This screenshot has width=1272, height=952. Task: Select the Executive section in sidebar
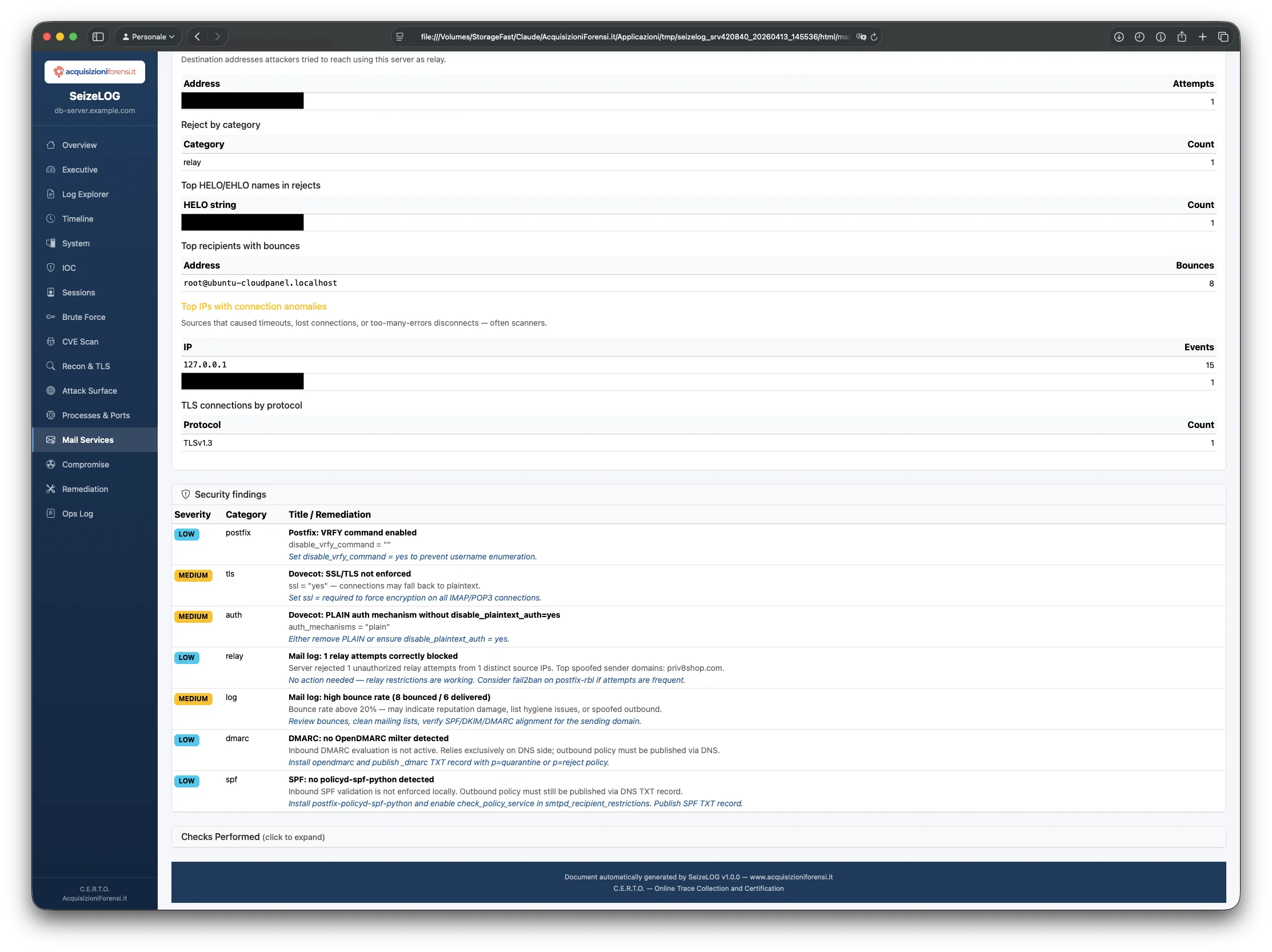pos(80,169)
